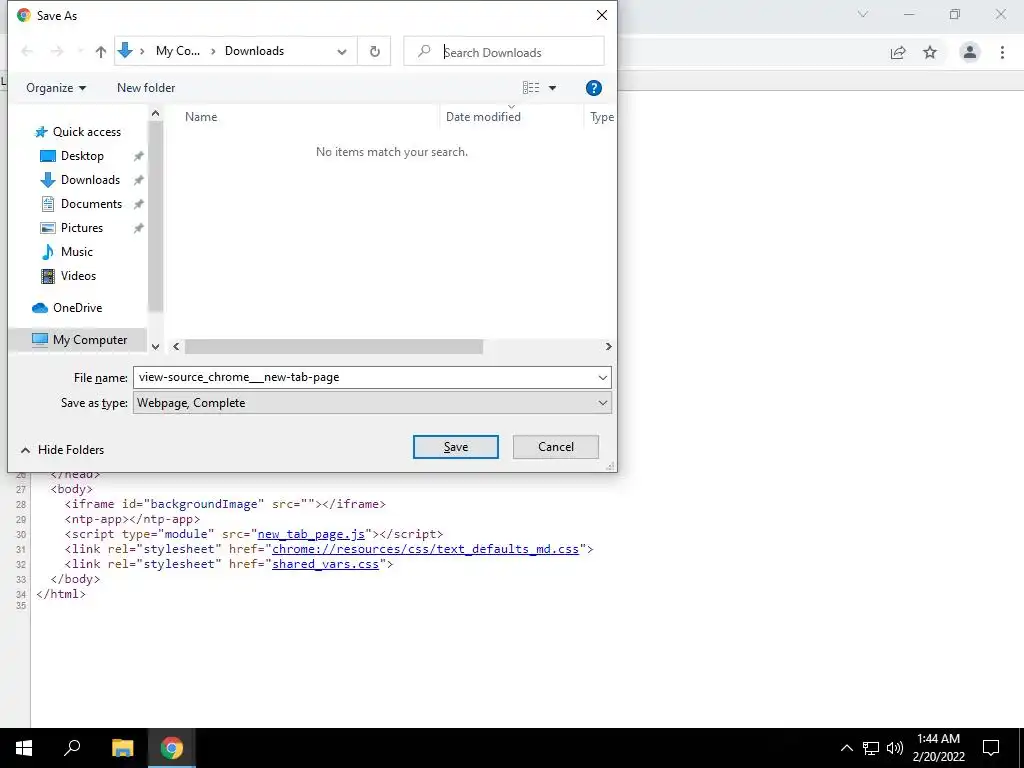
Task: Open Pictures in the navigation pane
Action: [82, 228]
